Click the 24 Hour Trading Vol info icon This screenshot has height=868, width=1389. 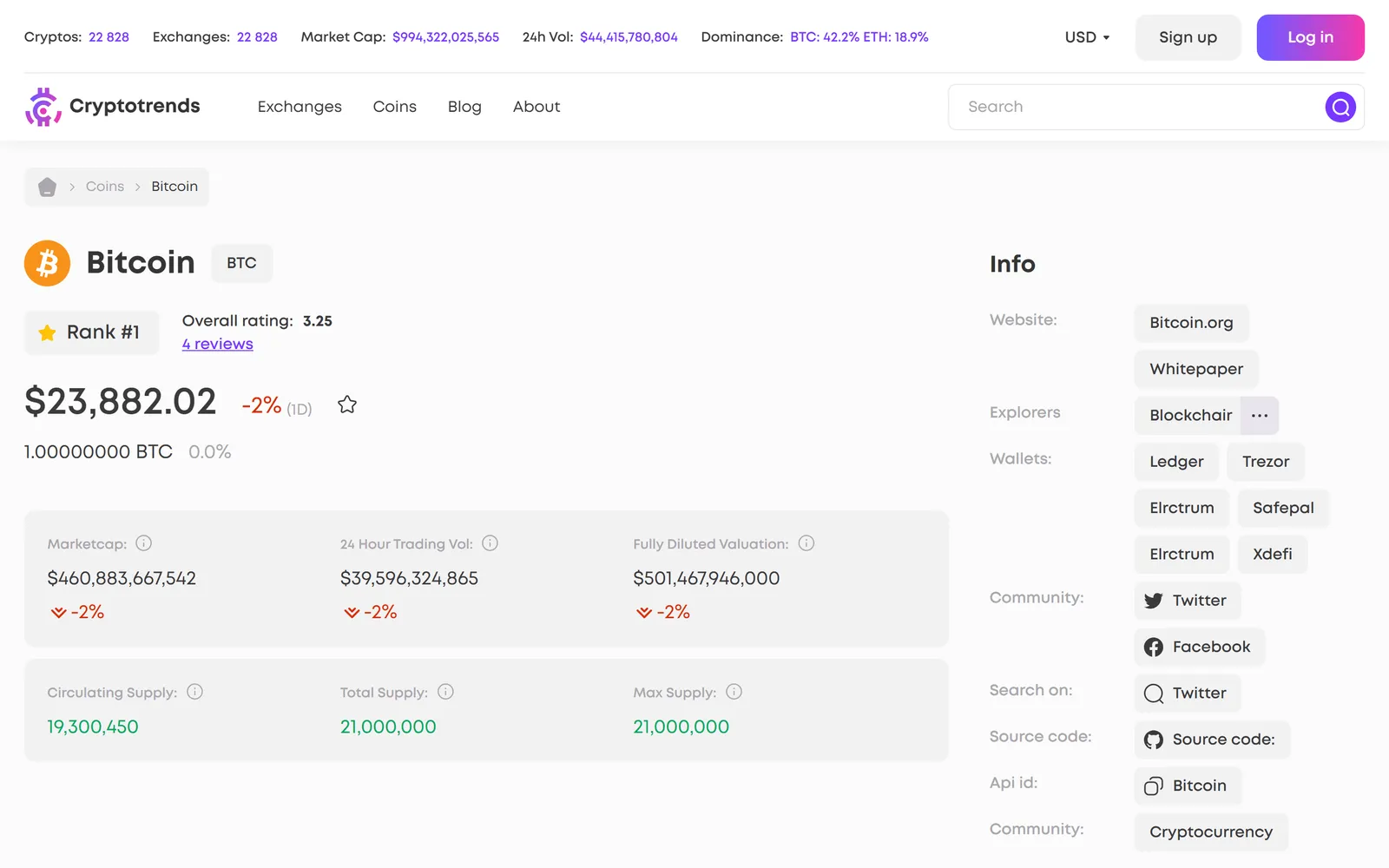tap(490, 543)
